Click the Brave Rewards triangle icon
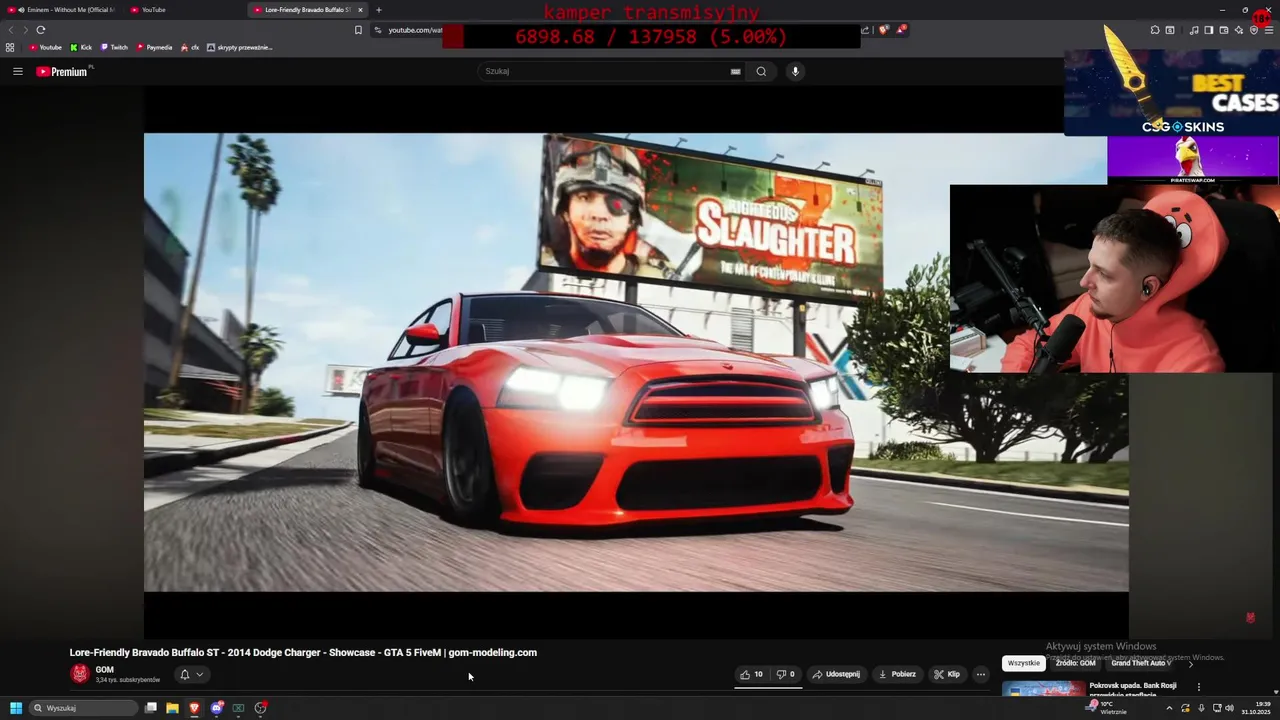Screen dimensions: 1280x720 tap(901, 30)
